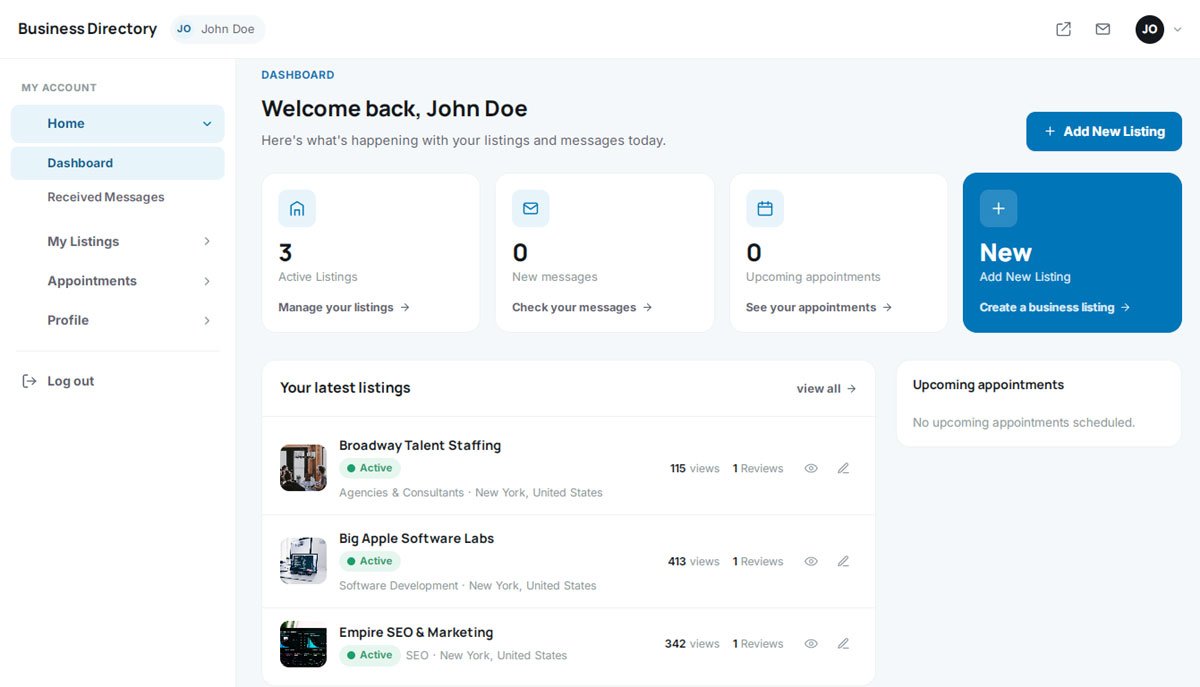Edit Empire SEO & Marketing with pencil icon
Viewport: 1200px width, 687px height.
pyautogui.click(x=843, y=644)
